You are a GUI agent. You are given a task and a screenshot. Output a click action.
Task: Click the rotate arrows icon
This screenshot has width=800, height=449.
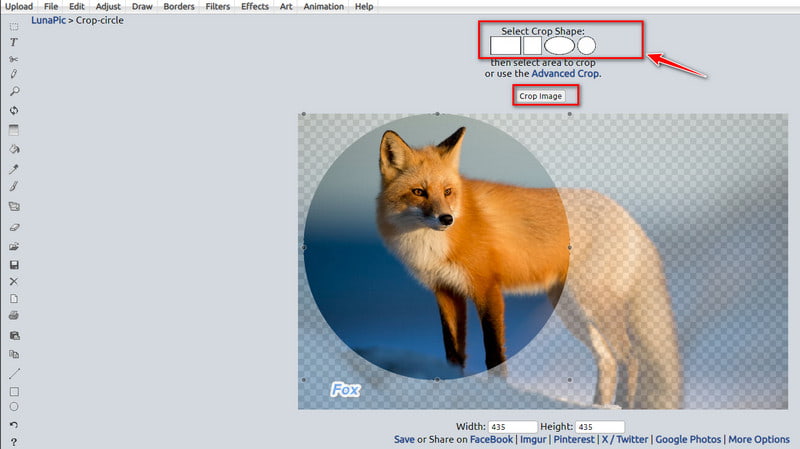click(x=14, y=110)
